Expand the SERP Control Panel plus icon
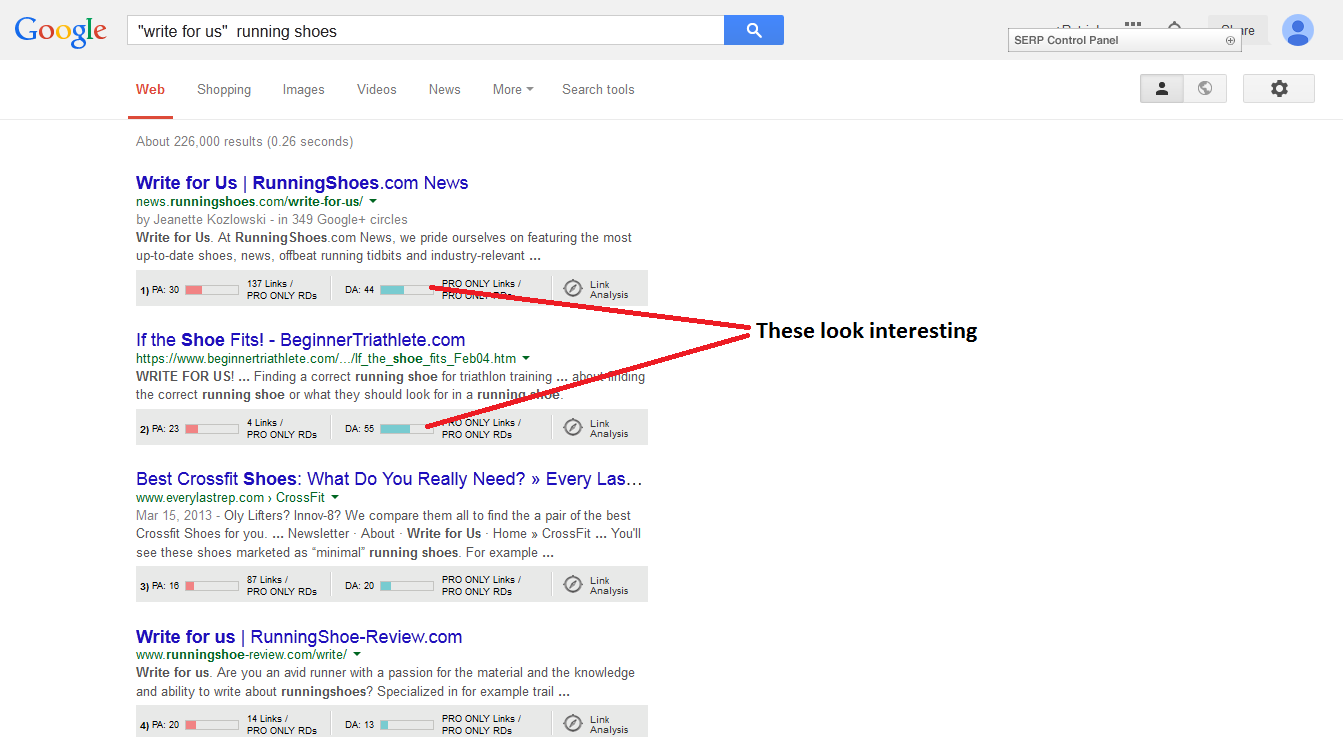This screenshot has width=1343, height=737. click(1230, 41)
